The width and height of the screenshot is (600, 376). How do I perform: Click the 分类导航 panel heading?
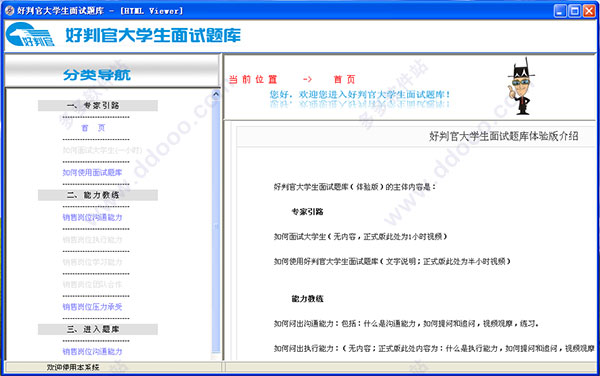coord(97,75)
